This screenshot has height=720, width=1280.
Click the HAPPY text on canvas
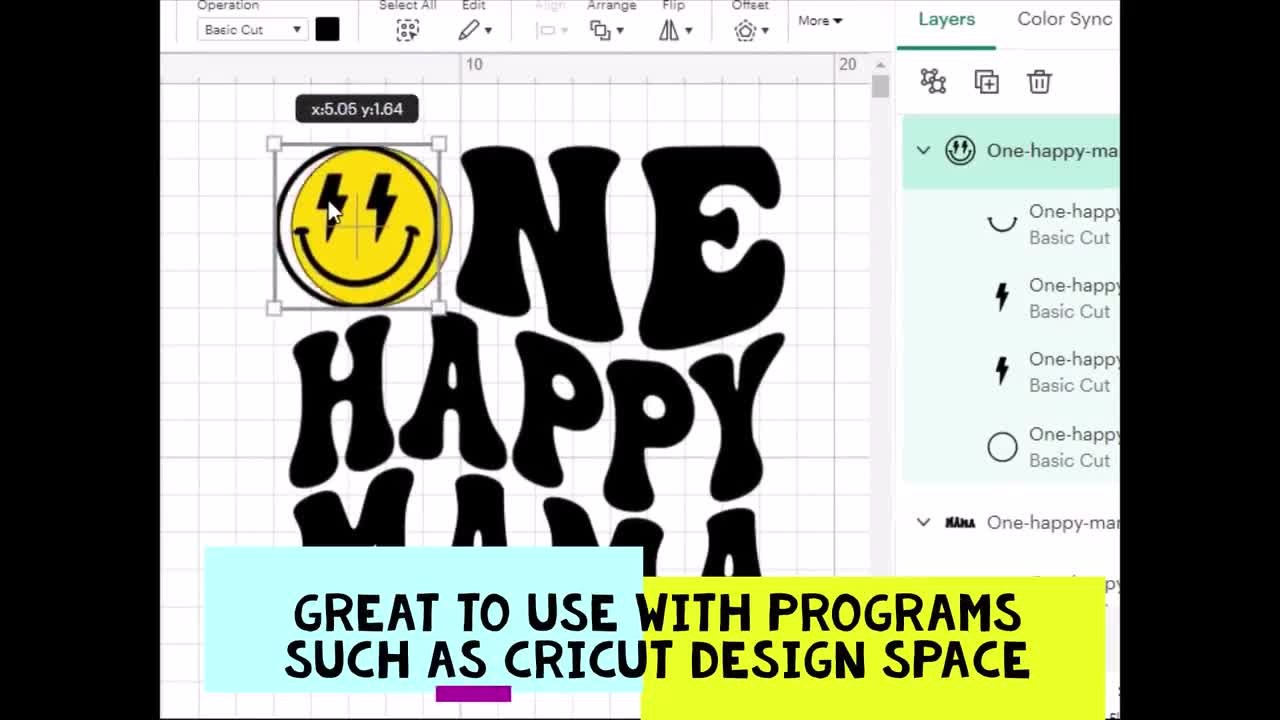[x=536, y=410]
